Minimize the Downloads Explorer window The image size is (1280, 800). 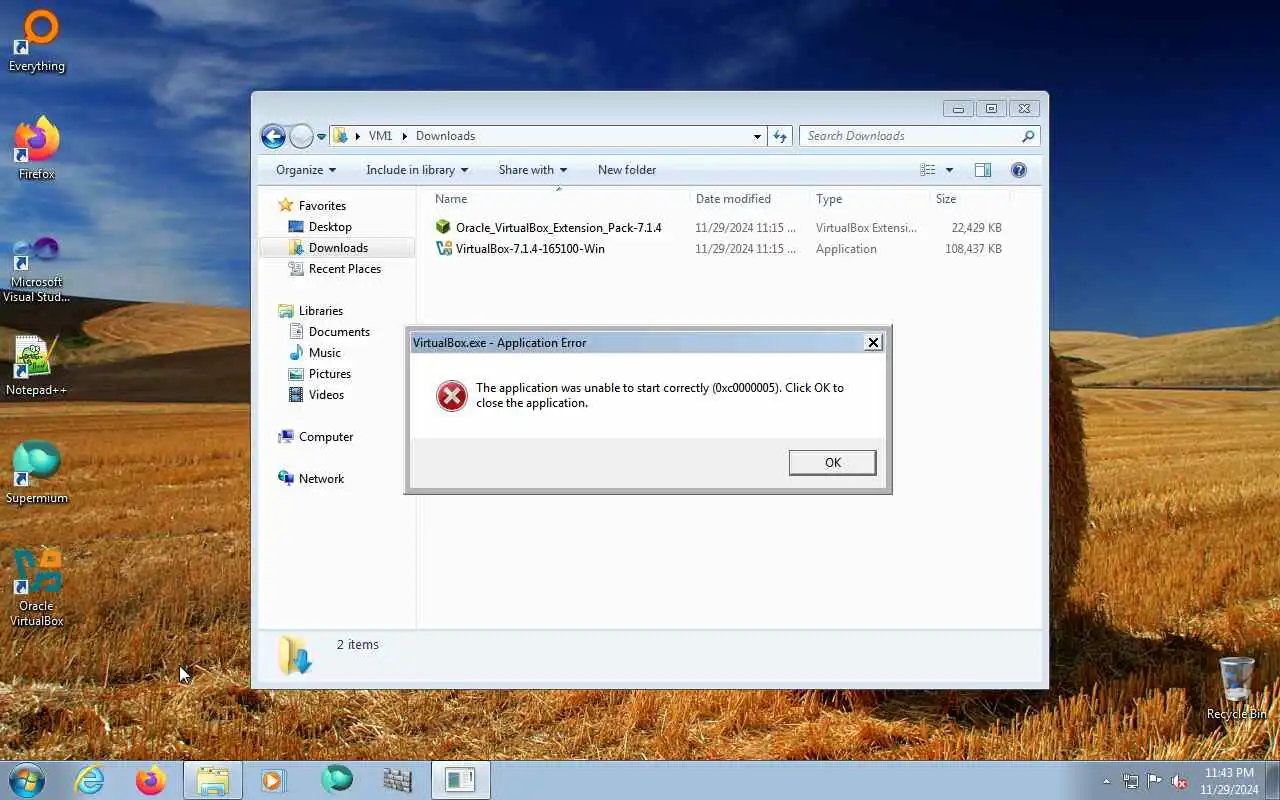[x=958, y=108]
